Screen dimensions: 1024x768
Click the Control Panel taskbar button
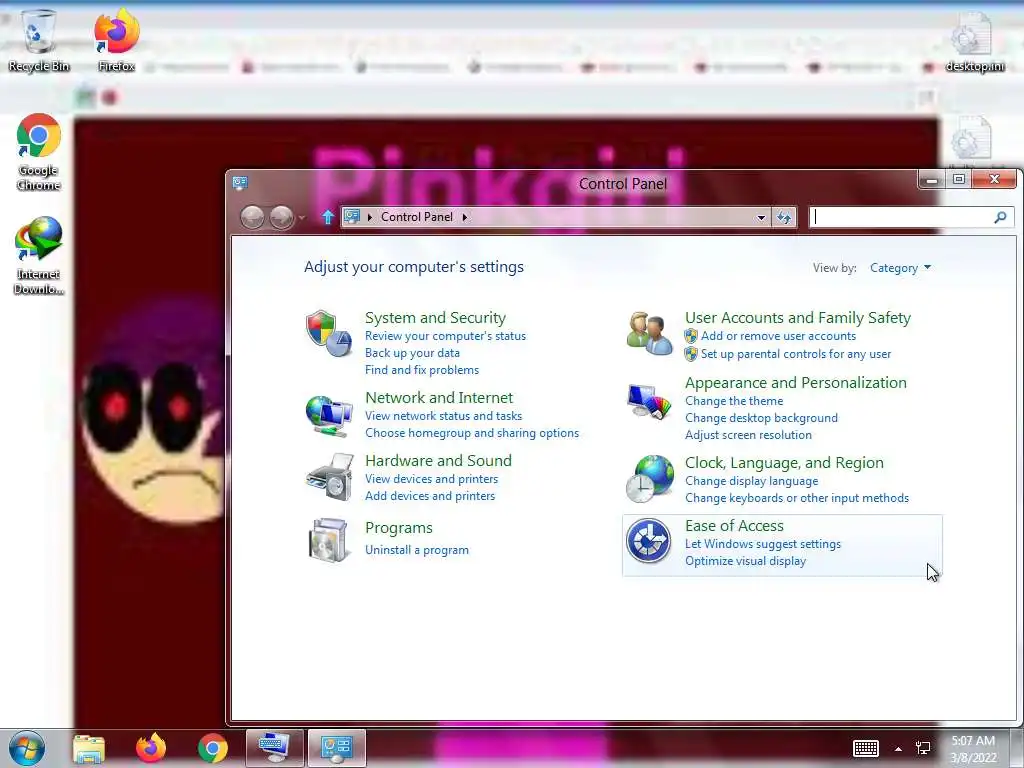point(336,748)
